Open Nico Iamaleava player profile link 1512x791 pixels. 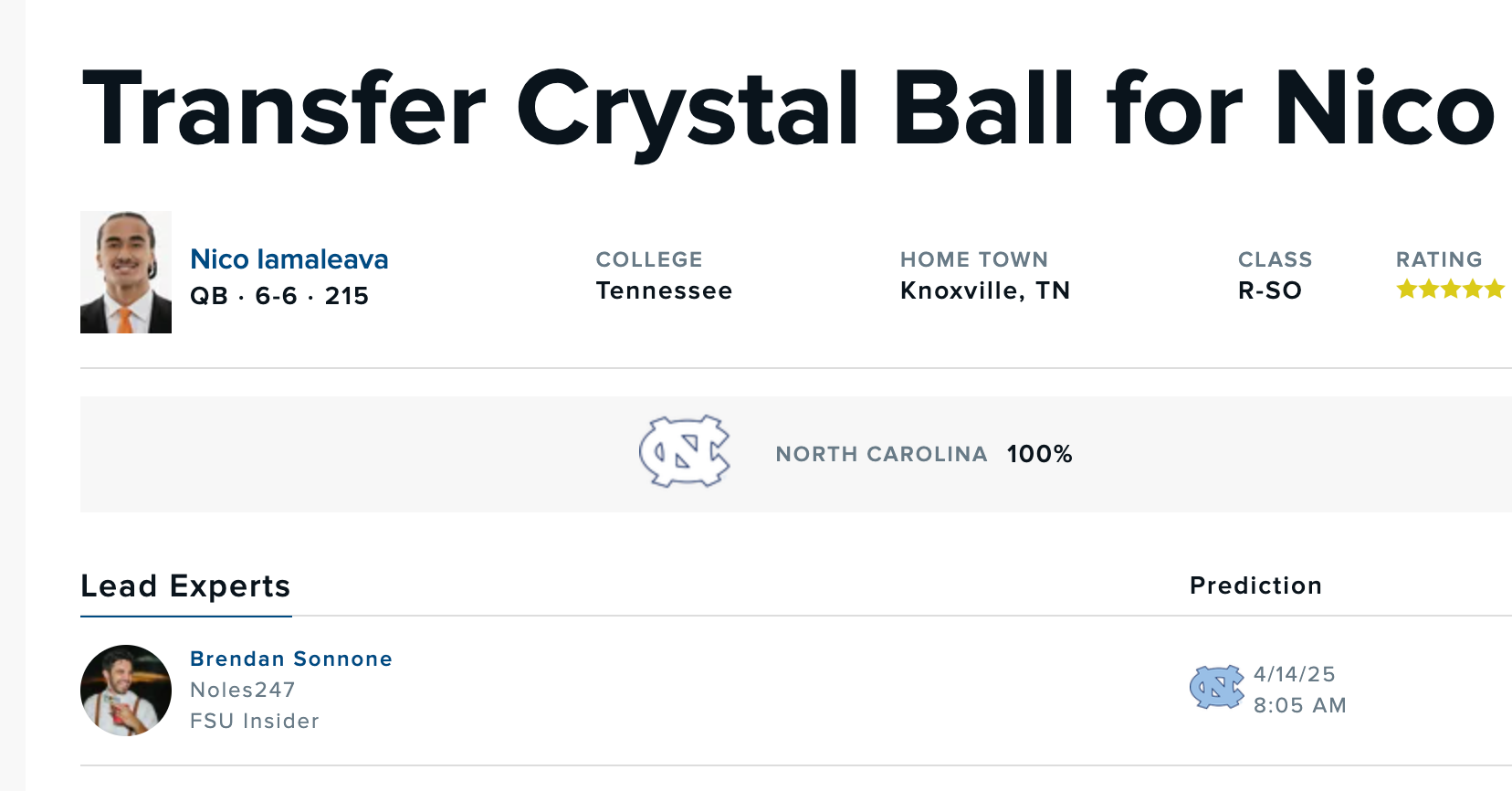pos(289,259)
